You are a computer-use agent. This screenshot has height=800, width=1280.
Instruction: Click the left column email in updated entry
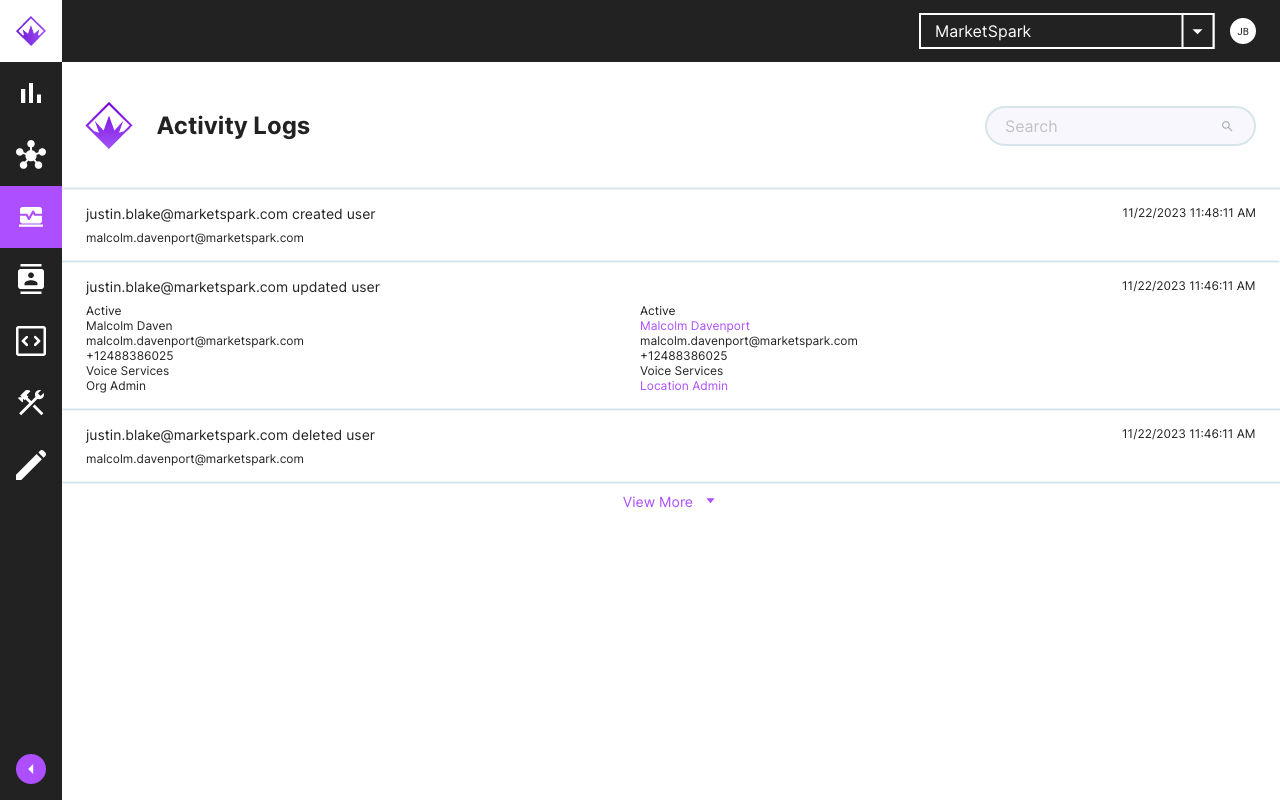pos(195,341)
